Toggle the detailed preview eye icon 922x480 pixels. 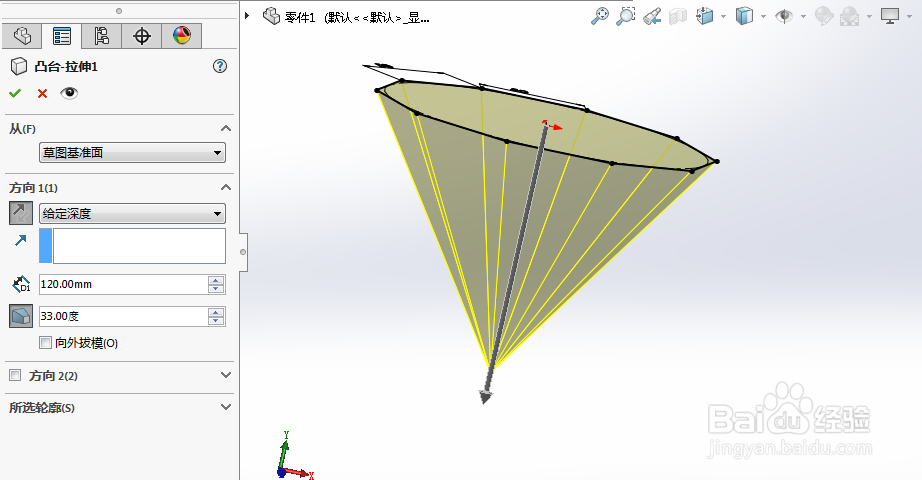coord(69,93)
